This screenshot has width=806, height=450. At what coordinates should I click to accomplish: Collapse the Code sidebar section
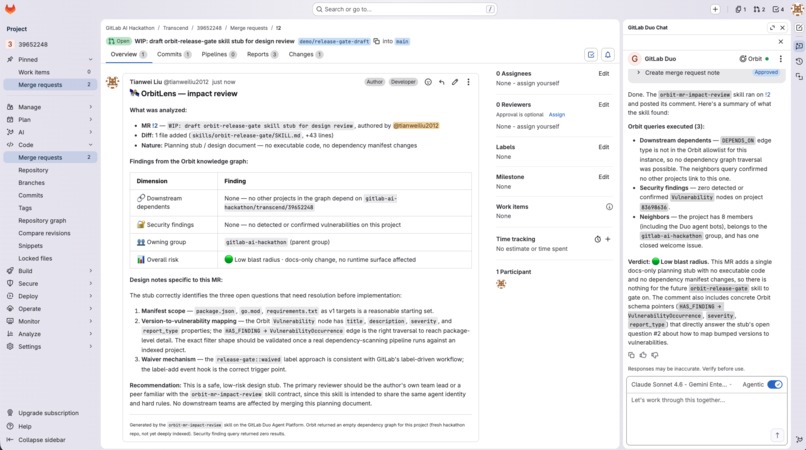50,145
